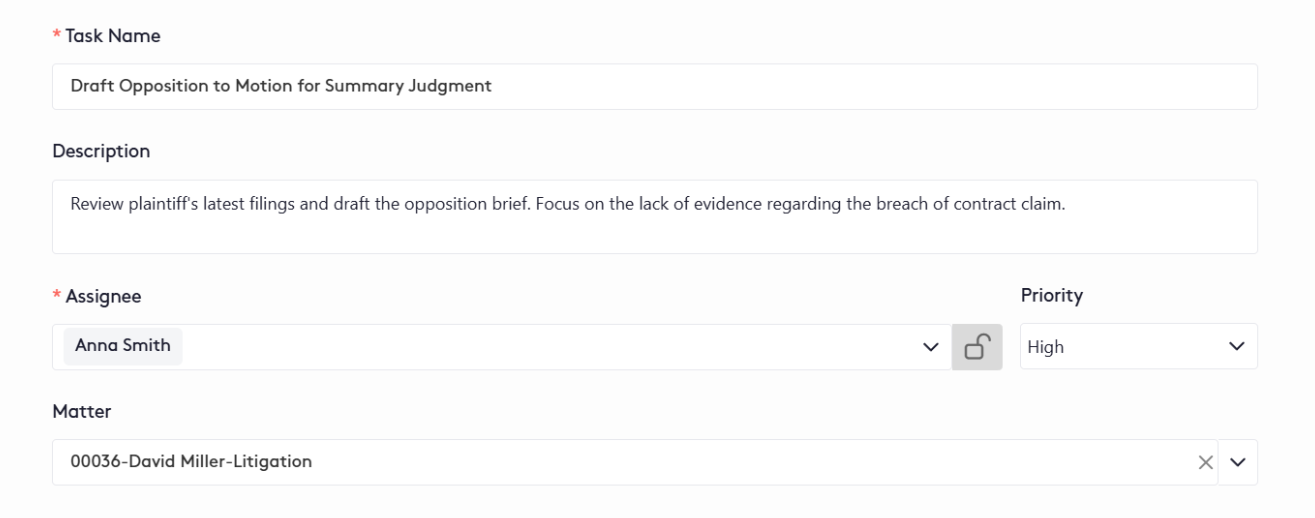Click the Matter label
Screen dimensions: 1315x518
click(x=81, y=412)
